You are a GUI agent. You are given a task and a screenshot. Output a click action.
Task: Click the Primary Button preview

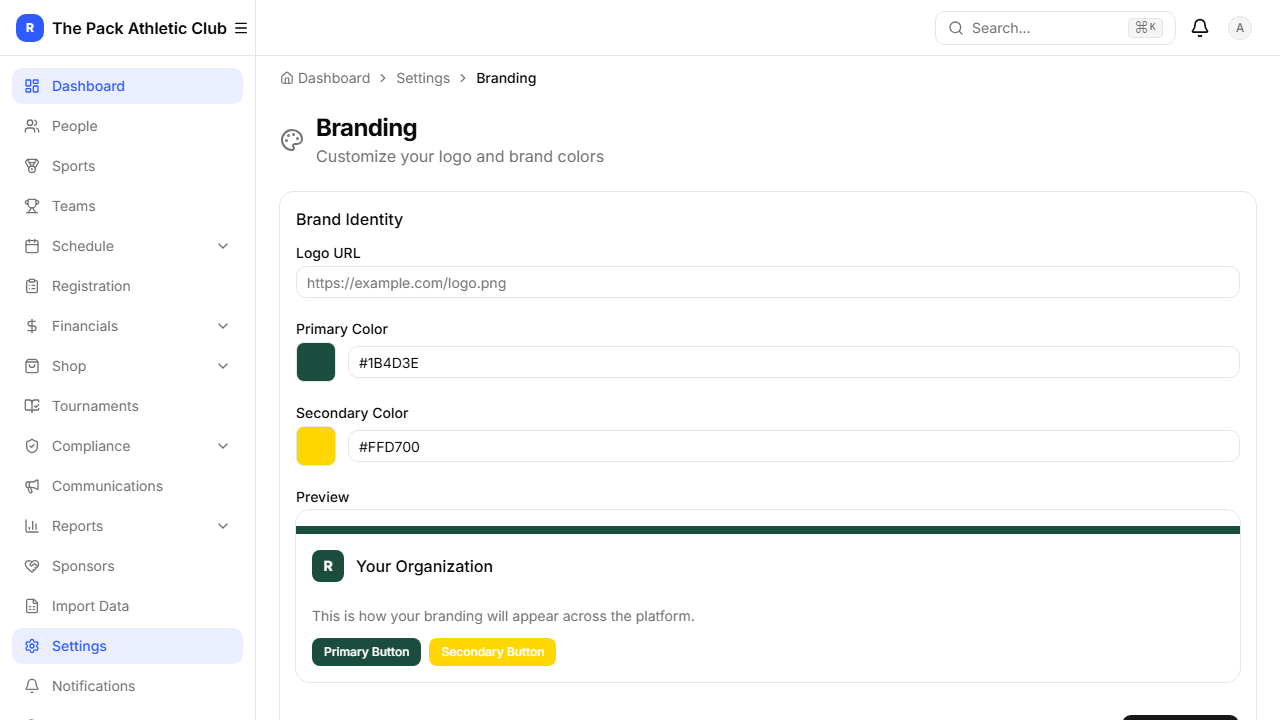click(366, 652)
